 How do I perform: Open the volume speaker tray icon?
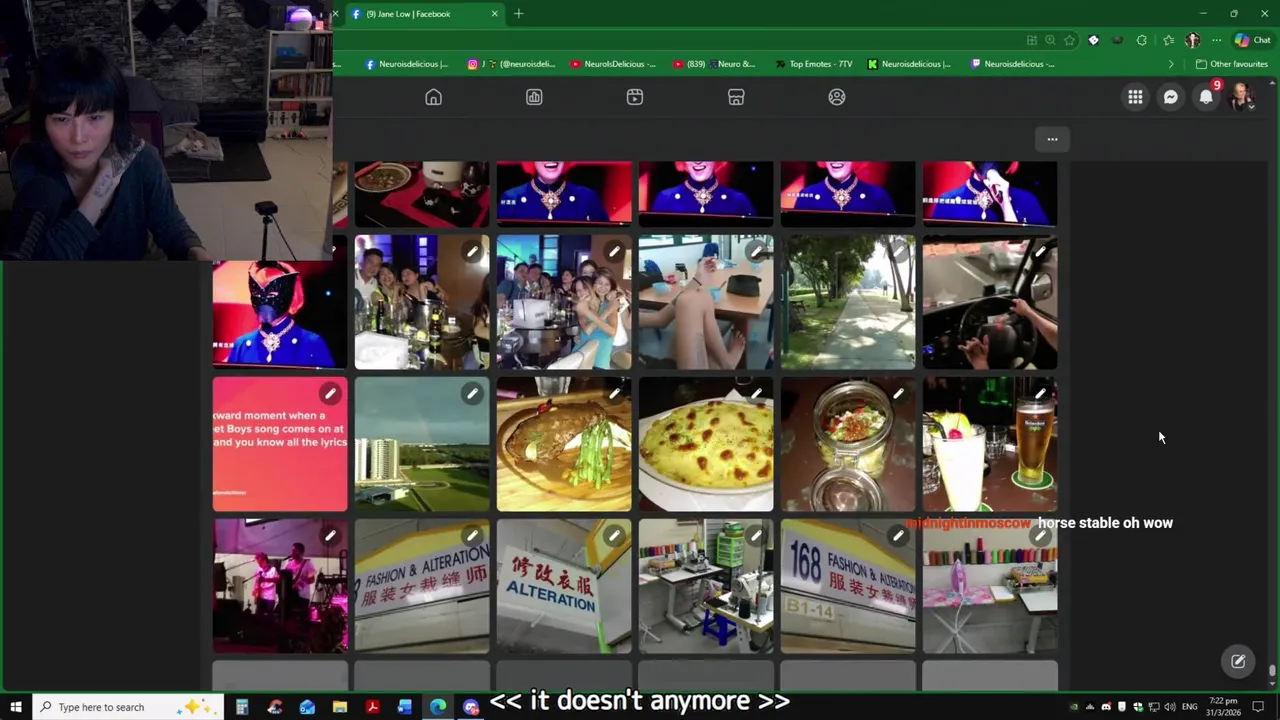pyautogui.click(x=1169, y=707)
